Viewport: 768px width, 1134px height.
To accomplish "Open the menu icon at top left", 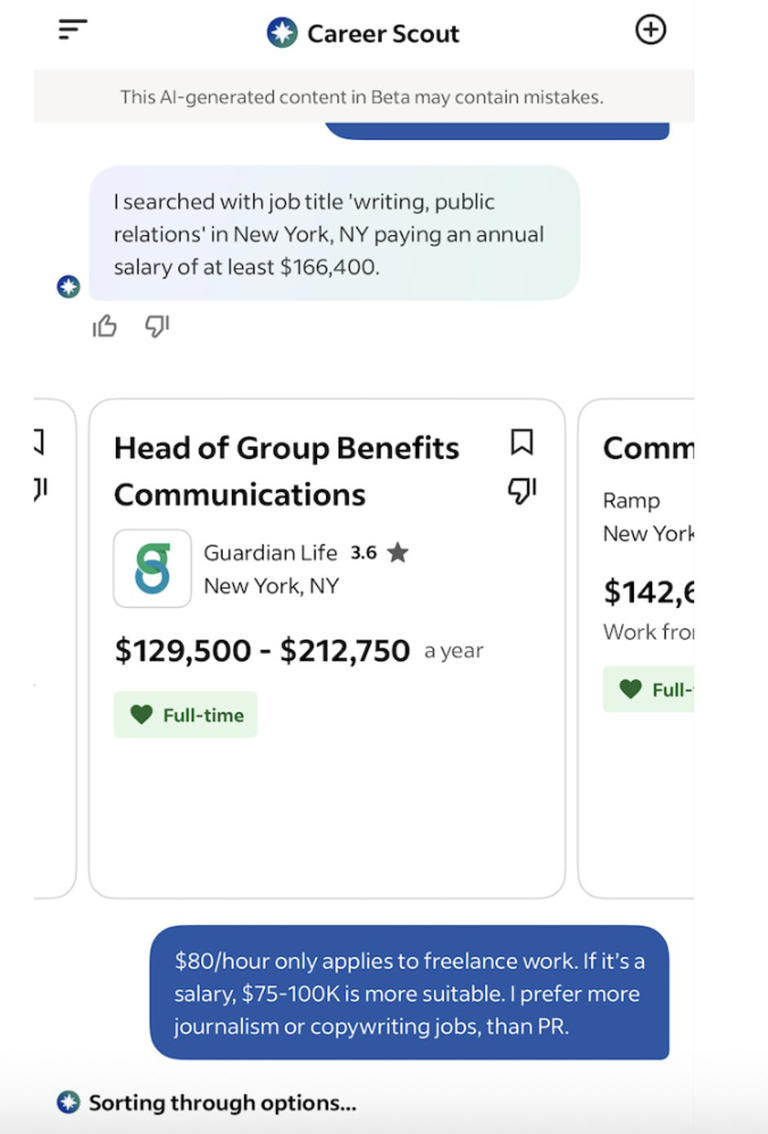I will (72, 30).
